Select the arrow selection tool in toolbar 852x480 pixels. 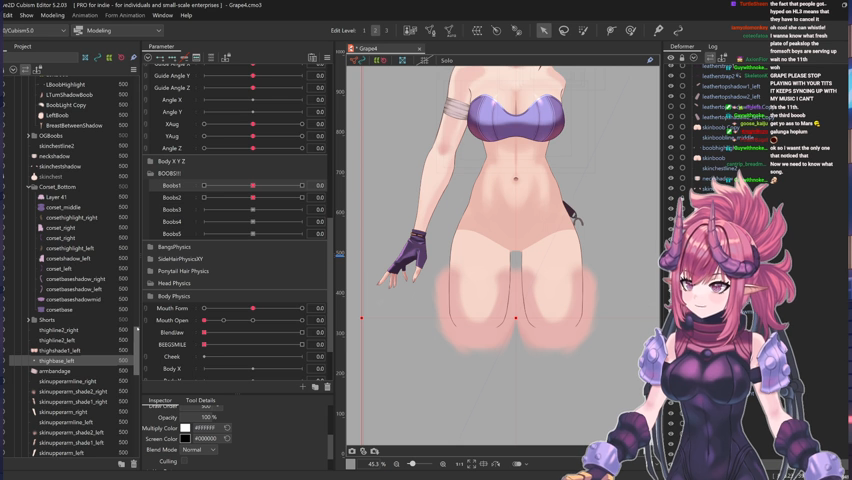click(x=544, y=31)
